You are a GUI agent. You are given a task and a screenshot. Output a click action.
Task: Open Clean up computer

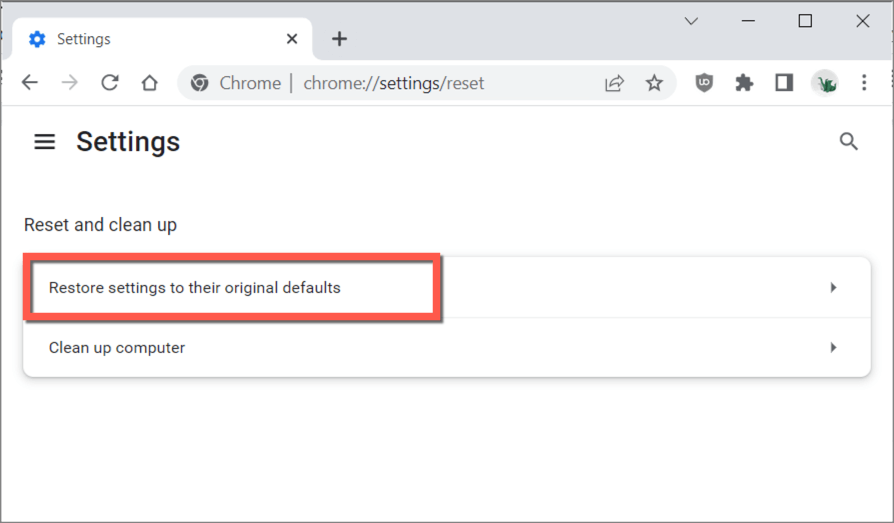pyautogui.click(x=447, y=347)
